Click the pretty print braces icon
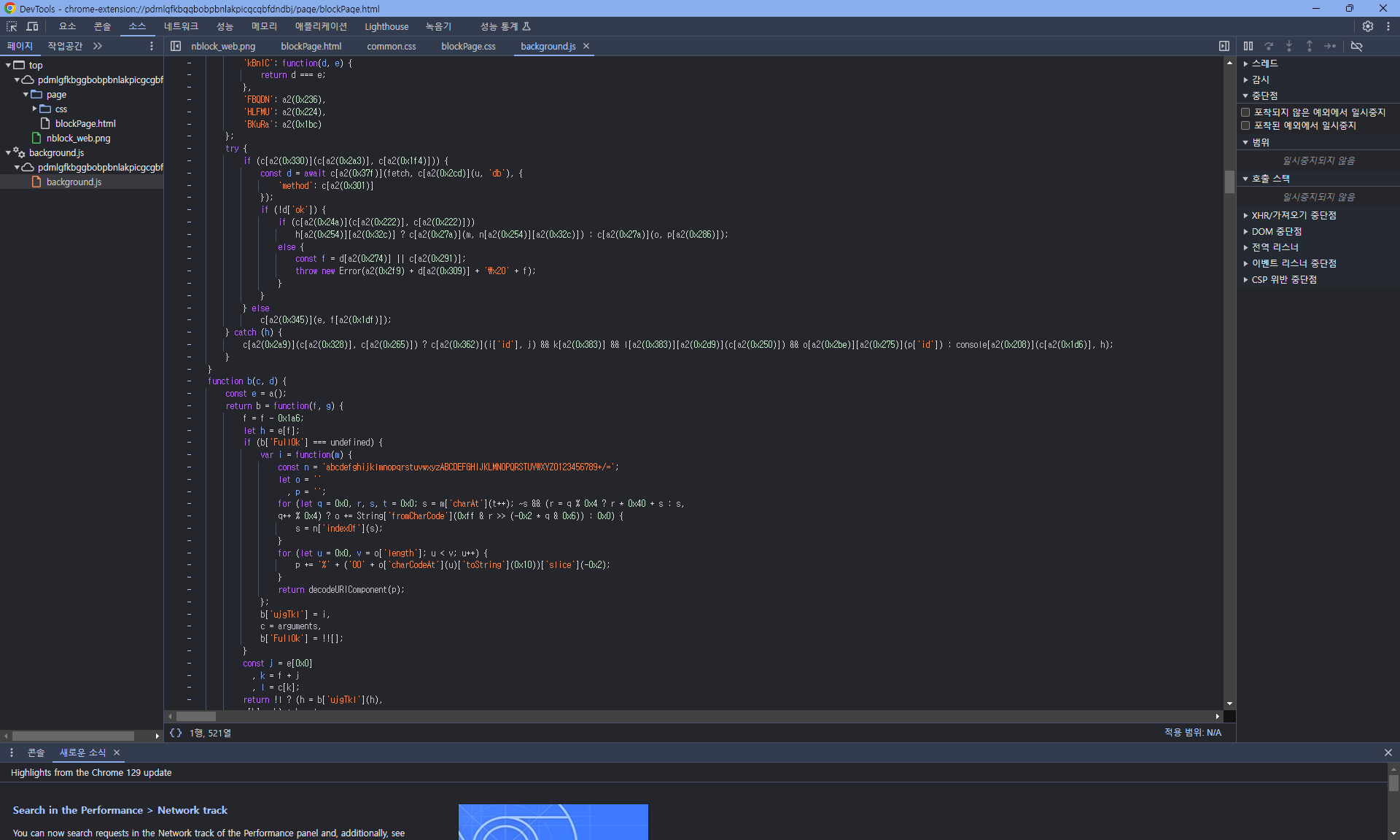 click(176, 733)
